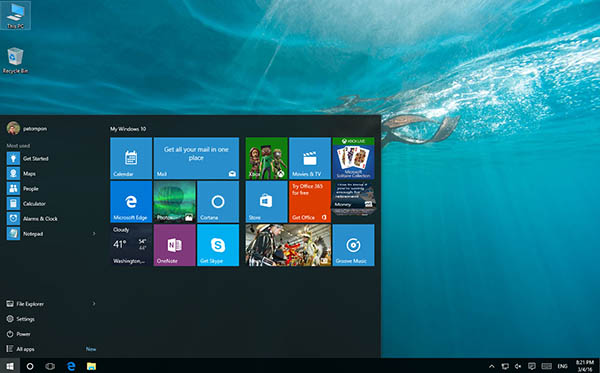Open the Calendar tile
Screen dimensions: 600x373
click(131, 158)
